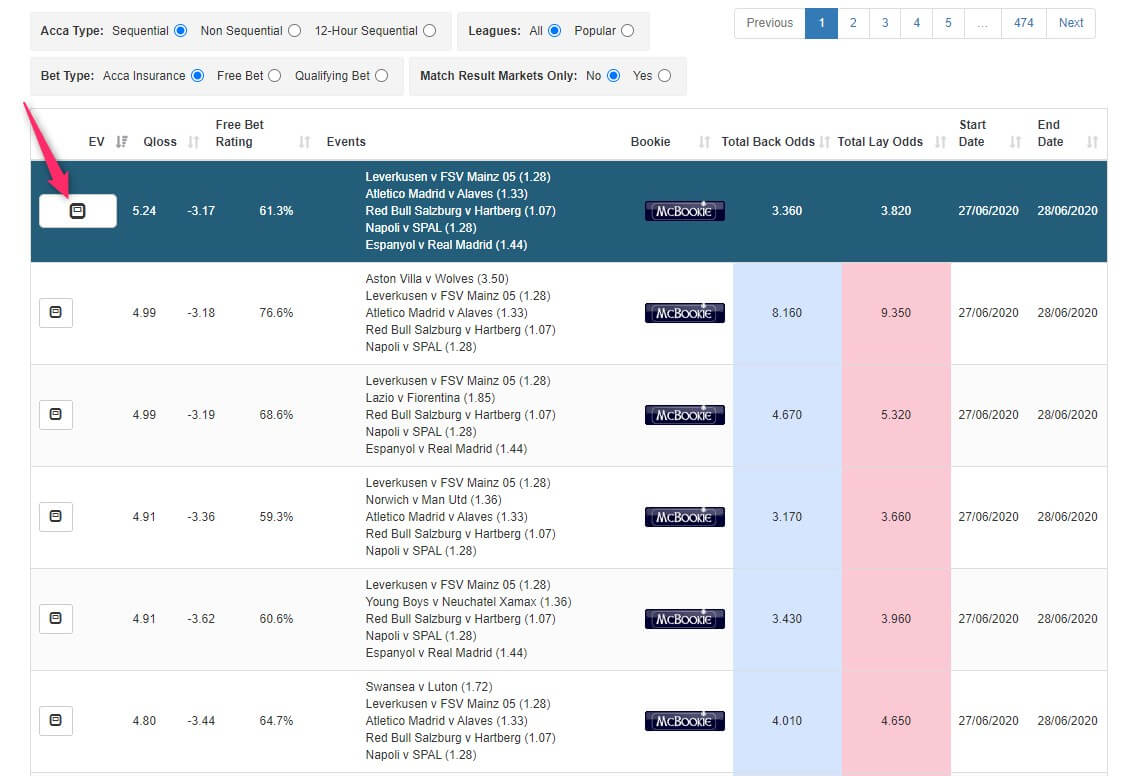Image resolution: width=1134 pixels, height=776 pixels.
Task: Set Match Result Markets Only to Yes
Action: coord(665,75)
